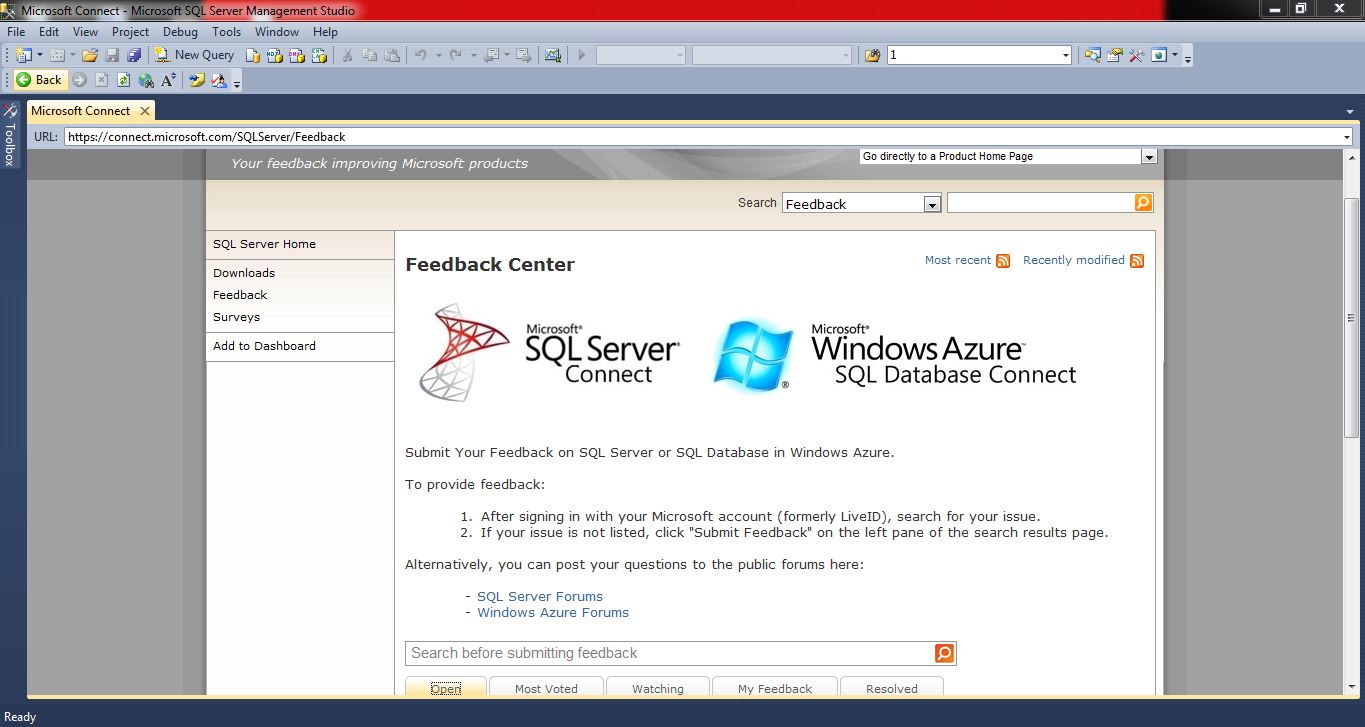
Task: Click the Find in Files icon
Action: tap(873, 55)
